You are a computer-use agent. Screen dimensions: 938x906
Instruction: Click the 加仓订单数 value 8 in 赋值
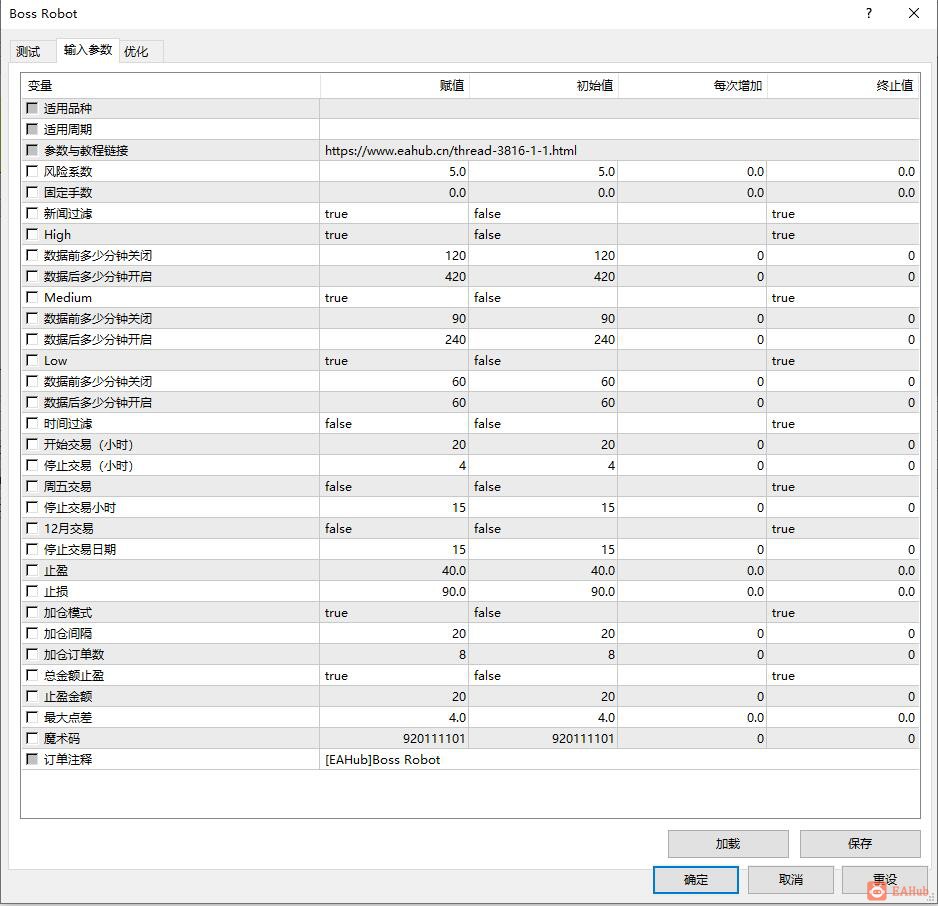(462, 654)
